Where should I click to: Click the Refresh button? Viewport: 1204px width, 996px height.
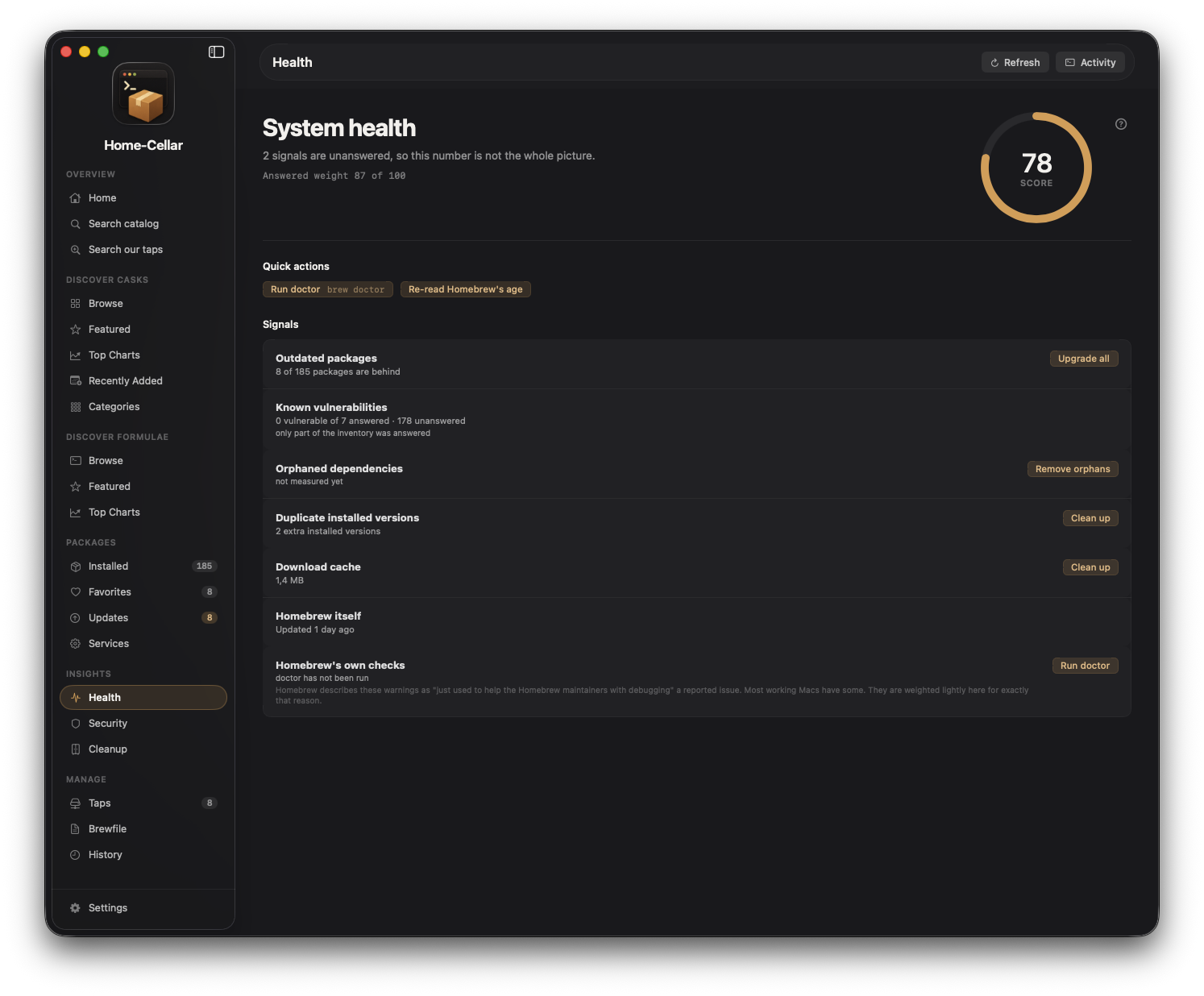coord(1015,62)
